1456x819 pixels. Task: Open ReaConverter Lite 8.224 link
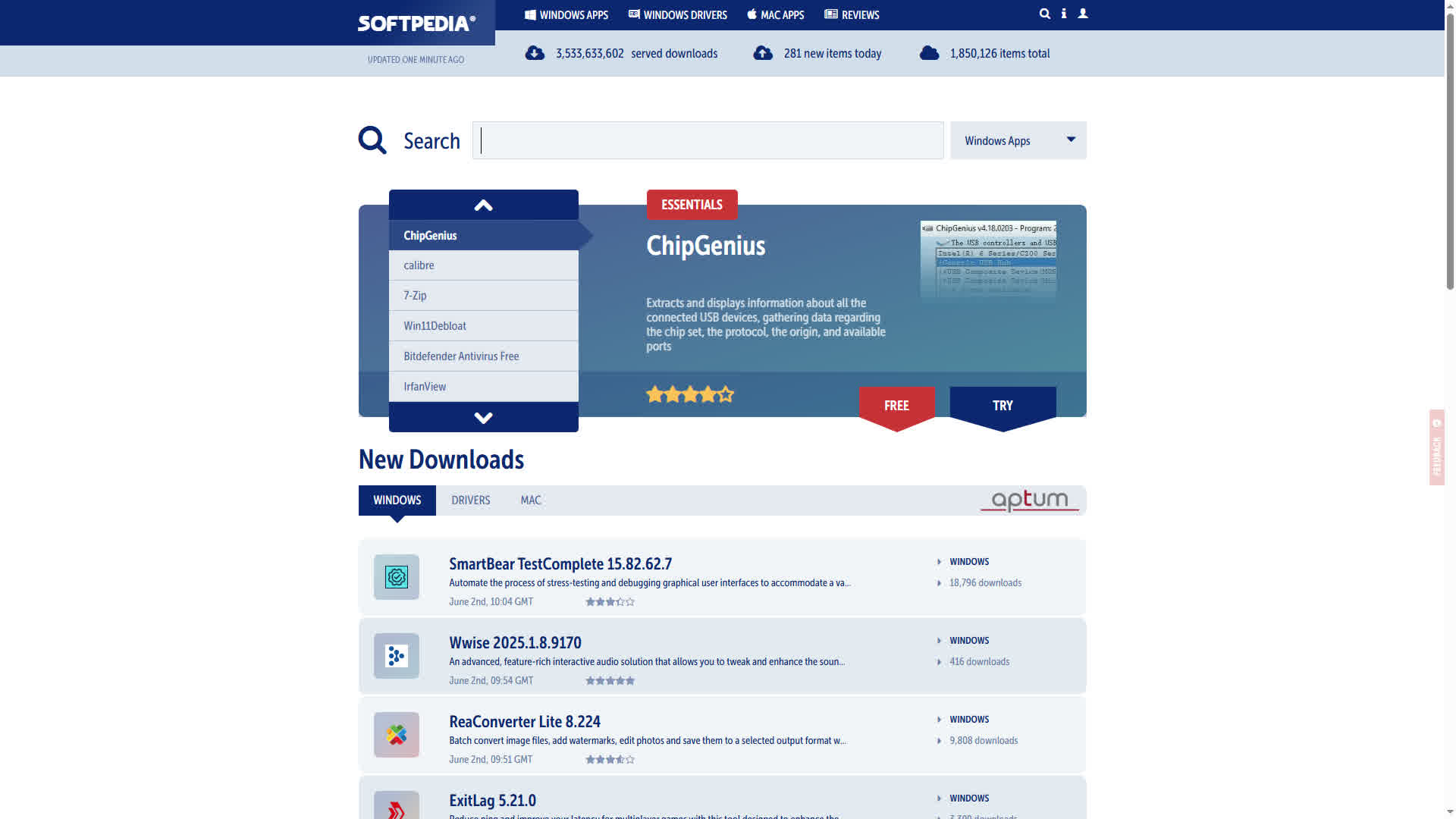click(525, 722)
